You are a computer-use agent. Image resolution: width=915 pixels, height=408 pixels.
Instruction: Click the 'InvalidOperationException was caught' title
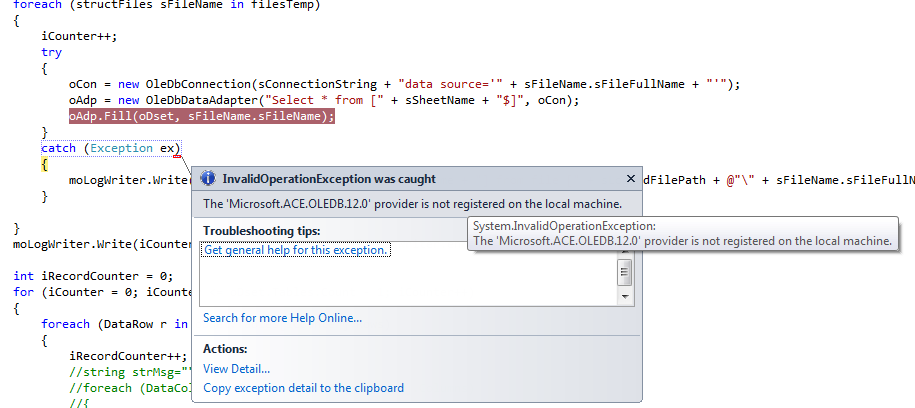[x=329, y=179]
